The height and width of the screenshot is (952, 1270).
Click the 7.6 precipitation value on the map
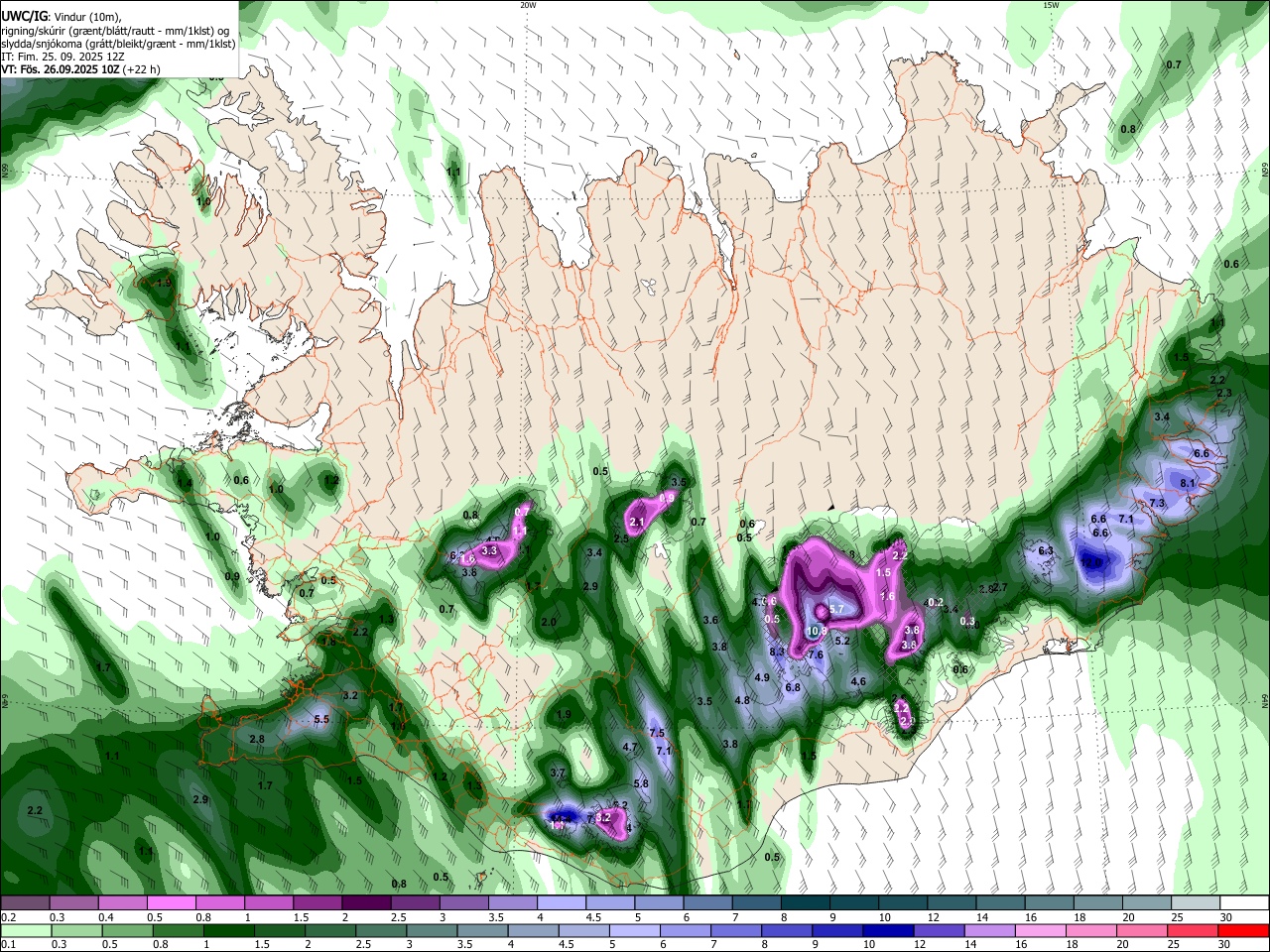(816, 654)
